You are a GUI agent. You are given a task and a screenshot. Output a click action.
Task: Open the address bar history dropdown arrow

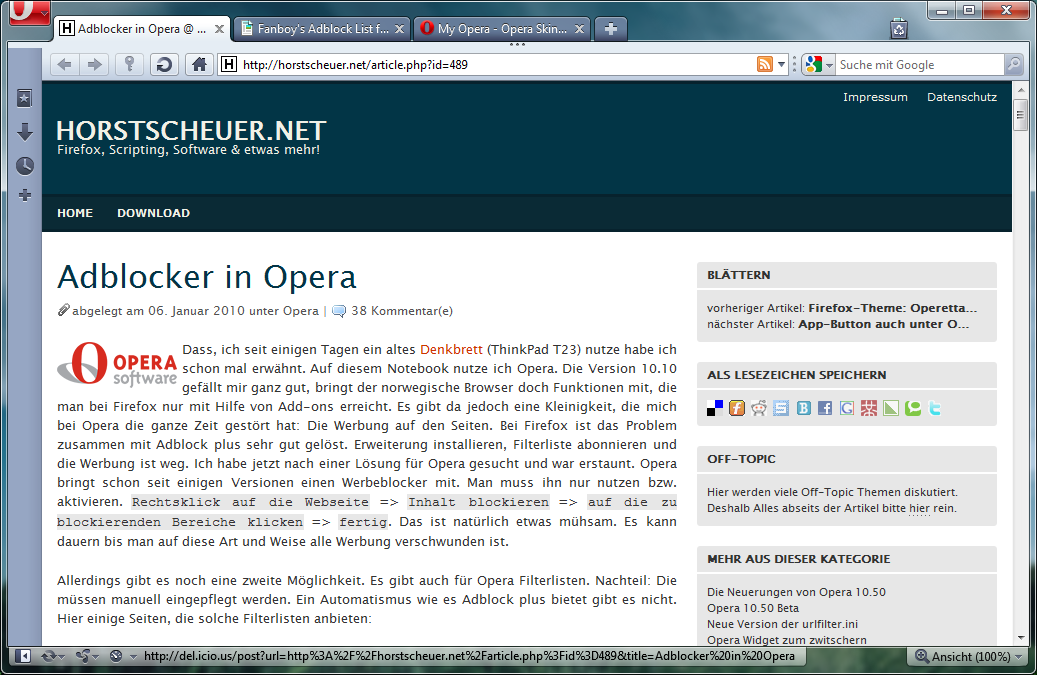point(781,65)
